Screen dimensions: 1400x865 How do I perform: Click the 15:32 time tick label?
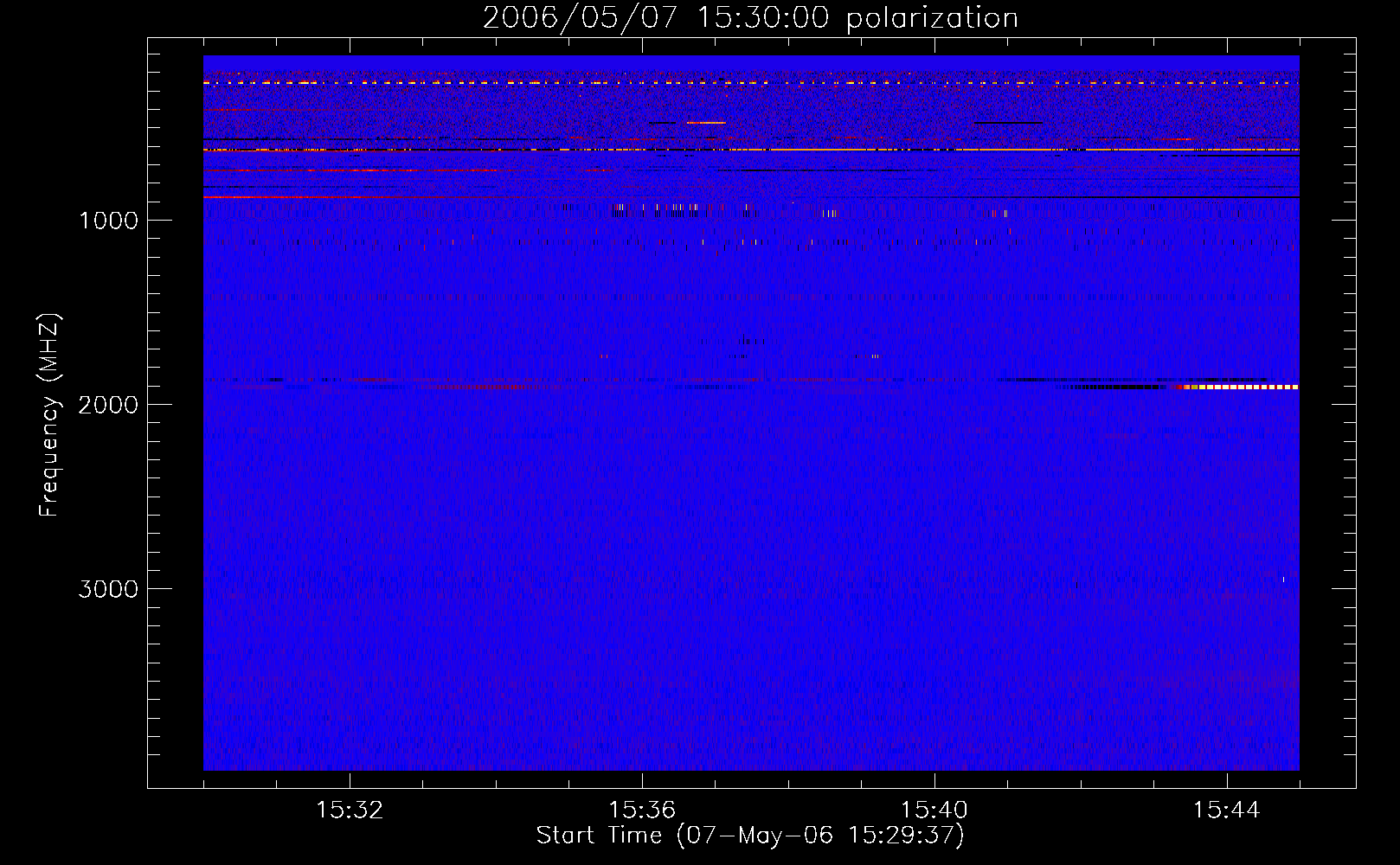[x=350, y=811]
